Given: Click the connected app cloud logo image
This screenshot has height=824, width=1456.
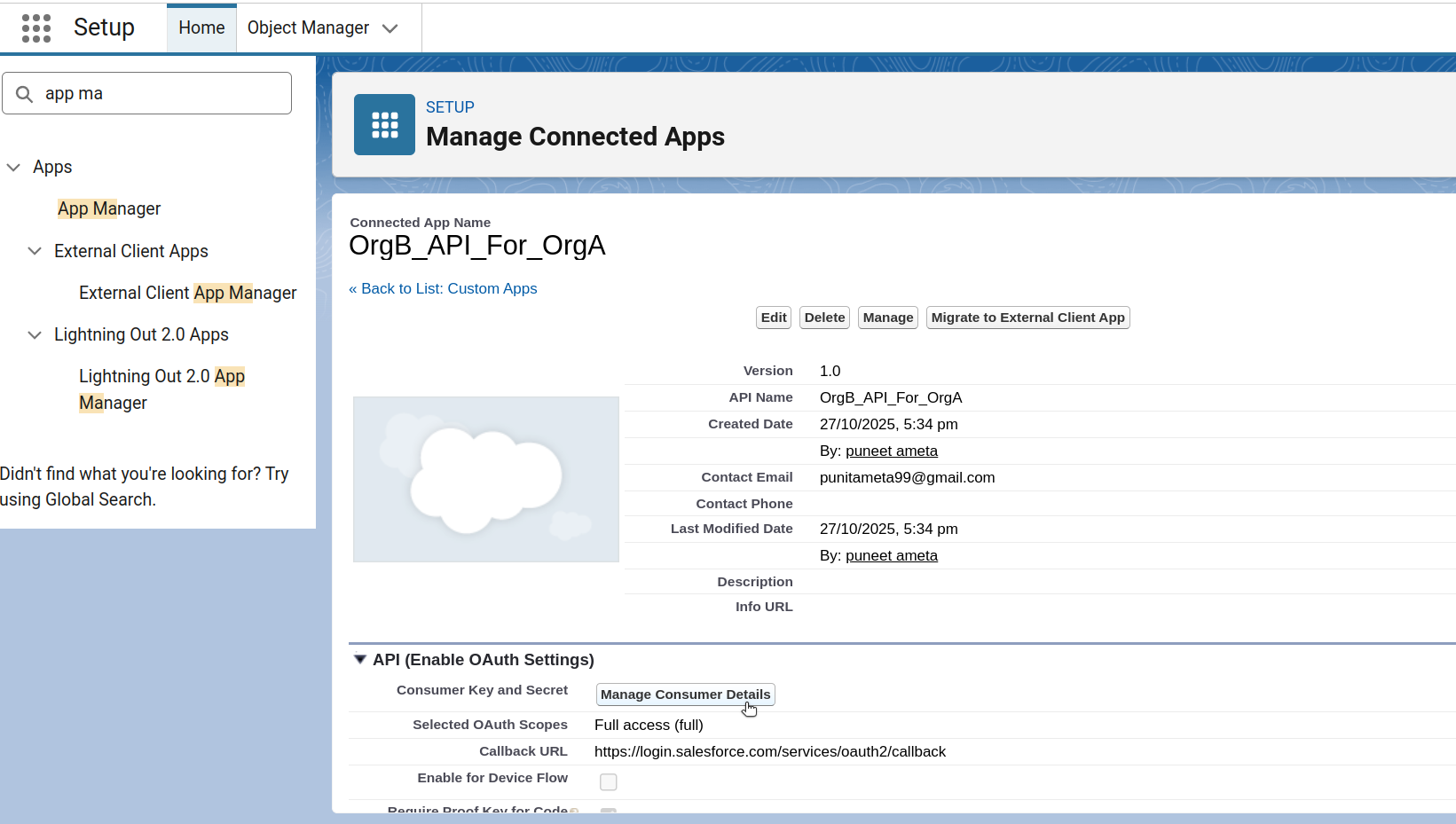Looking at the screenshot, I should [x=485, y=479].
